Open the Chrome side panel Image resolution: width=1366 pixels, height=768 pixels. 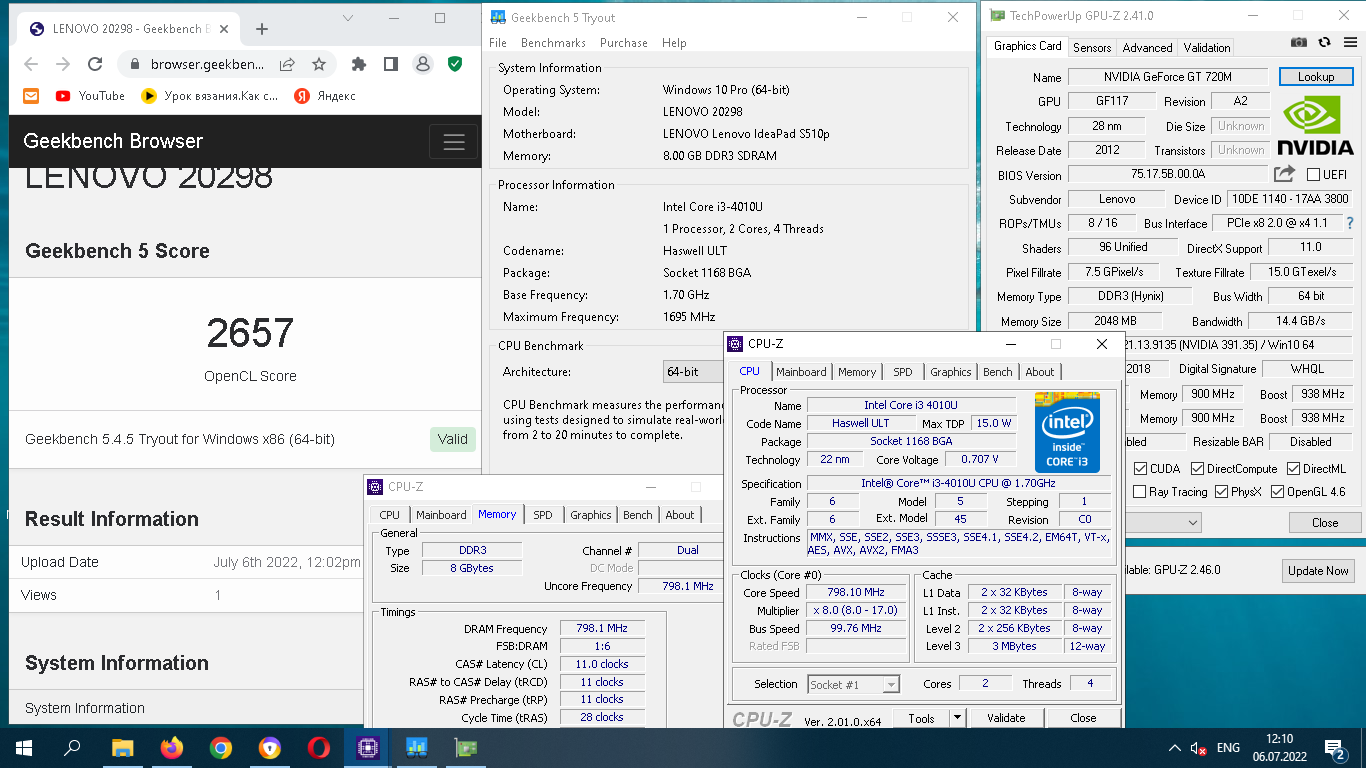391,64
